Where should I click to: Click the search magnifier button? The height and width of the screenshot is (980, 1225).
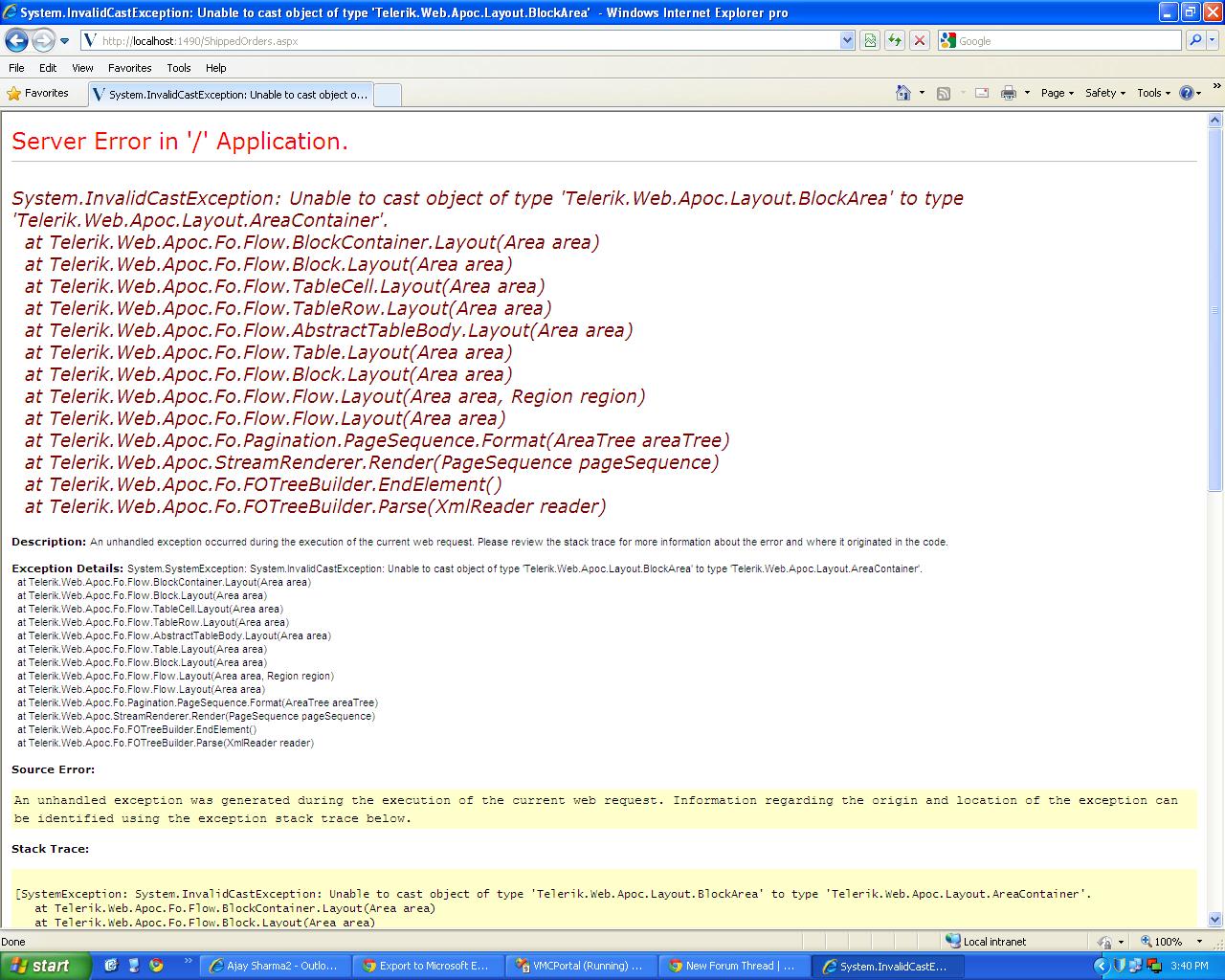(x=1194, y=40)
